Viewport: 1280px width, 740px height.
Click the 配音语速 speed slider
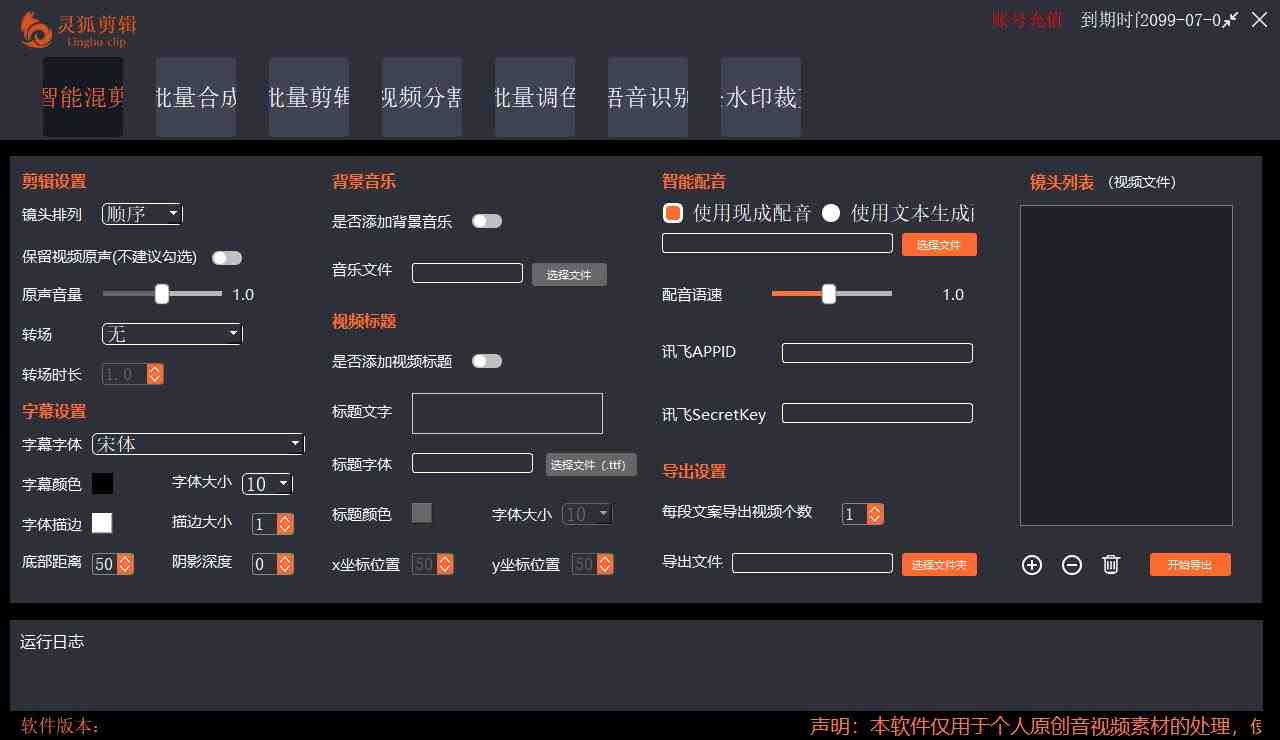(829, 294)
